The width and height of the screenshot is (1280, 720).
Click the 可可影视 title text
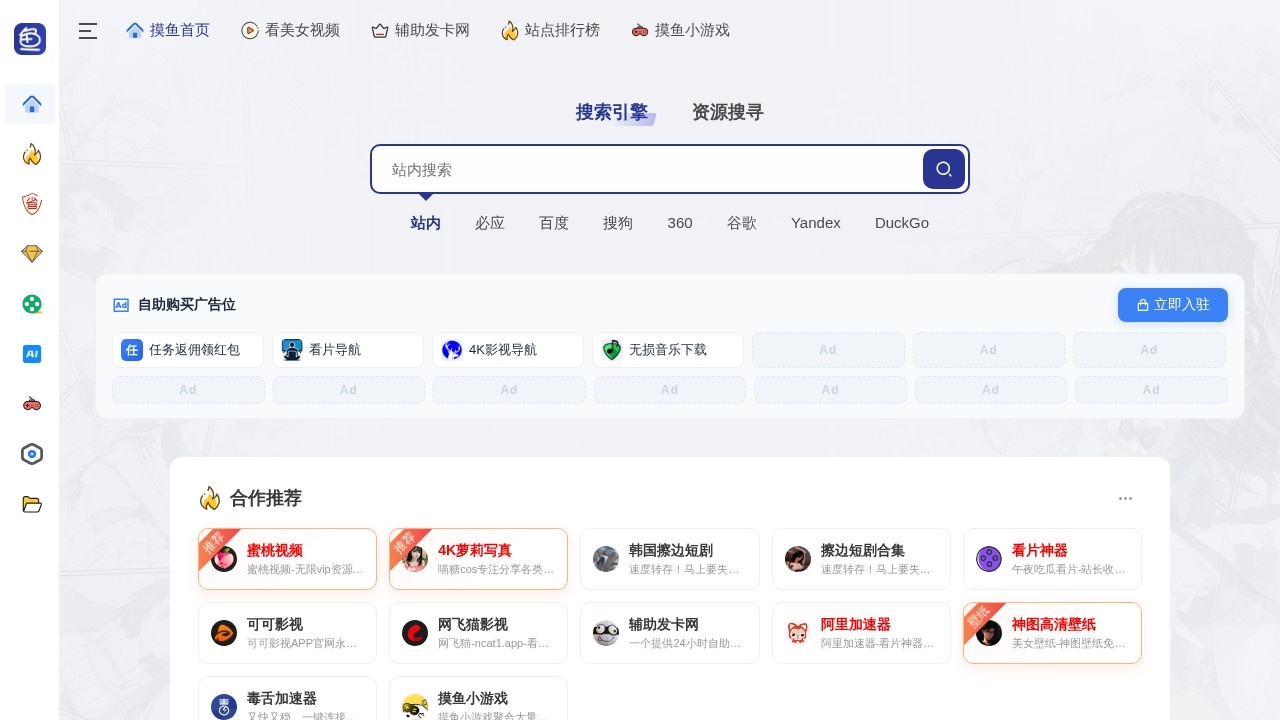(275, 624)
